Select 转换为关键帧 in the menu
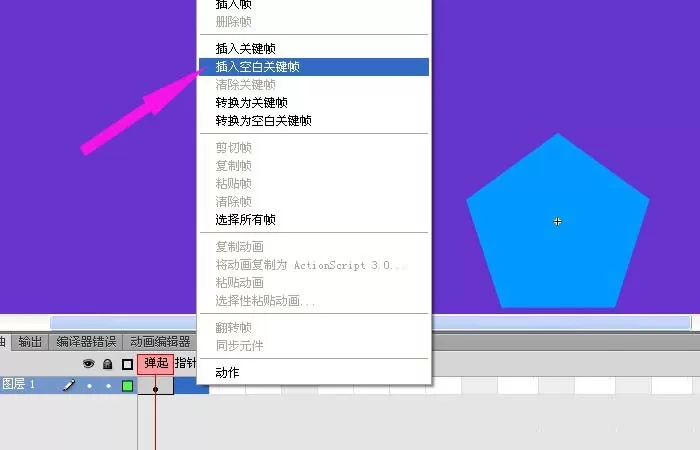The image size is (700, 450). pyautogui.click(x=314, y=103)
